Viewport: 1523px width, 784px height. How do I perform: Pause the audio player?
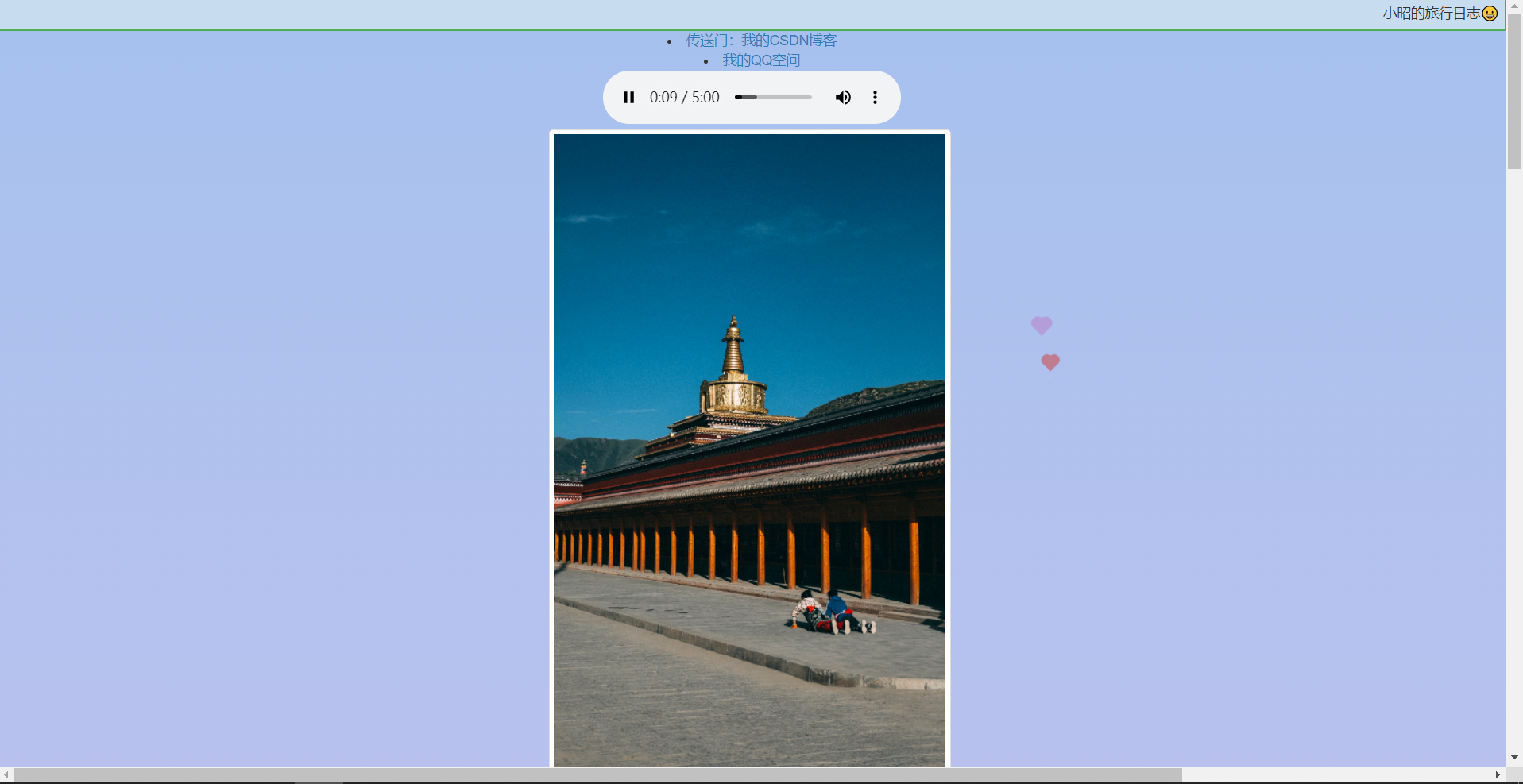(x=628, y=97)
